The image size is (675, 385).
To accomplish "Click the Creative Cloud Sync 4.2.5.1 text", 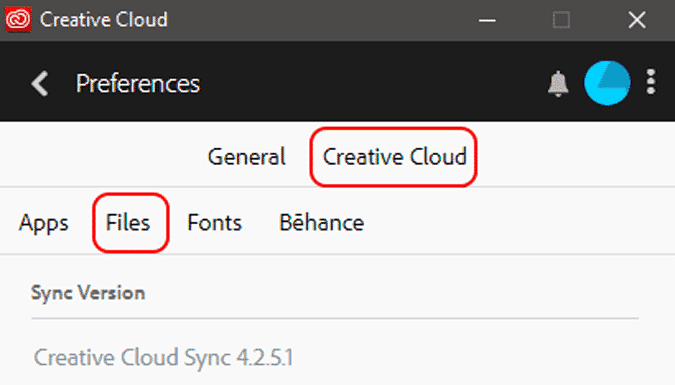I will tap(163, 358).
